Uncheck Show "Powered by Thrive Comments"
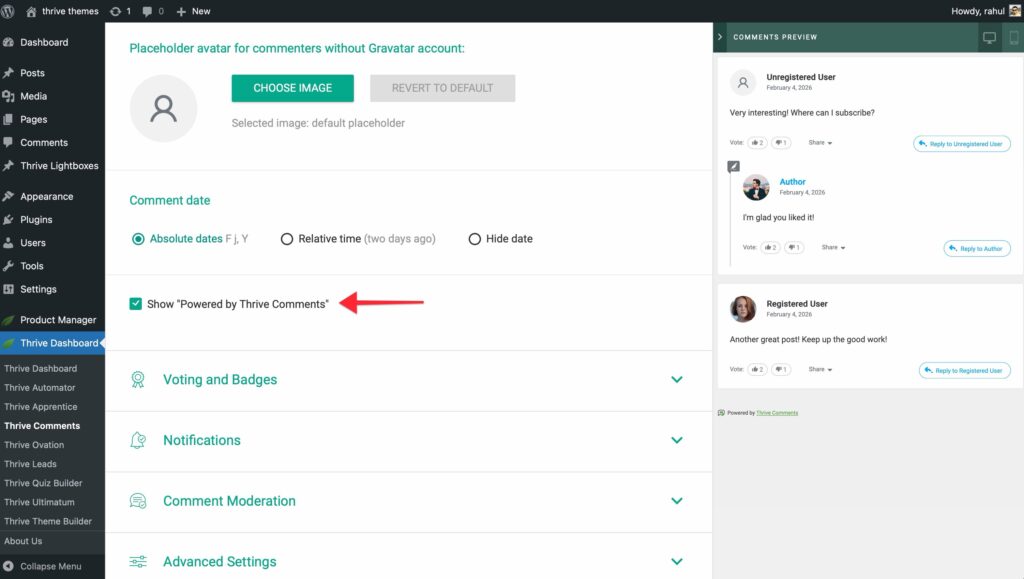The image size is (1024, 579). tap(136, 304)
